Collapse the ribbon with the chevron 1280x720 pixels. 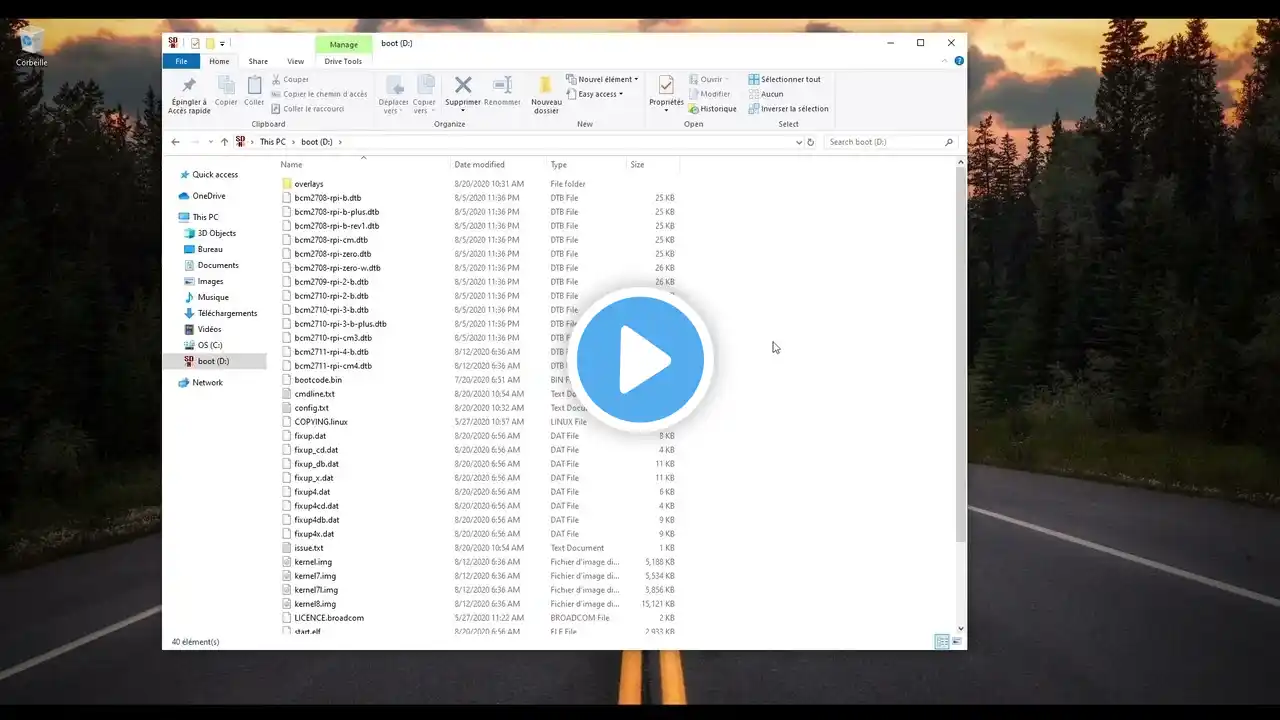pos(946,61)
